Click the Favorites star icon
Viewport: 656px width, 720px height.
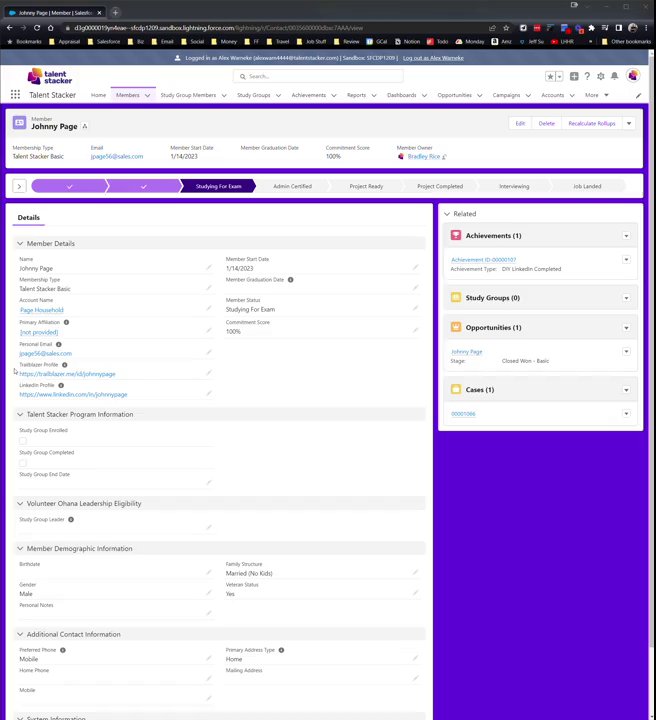point(550,76)
